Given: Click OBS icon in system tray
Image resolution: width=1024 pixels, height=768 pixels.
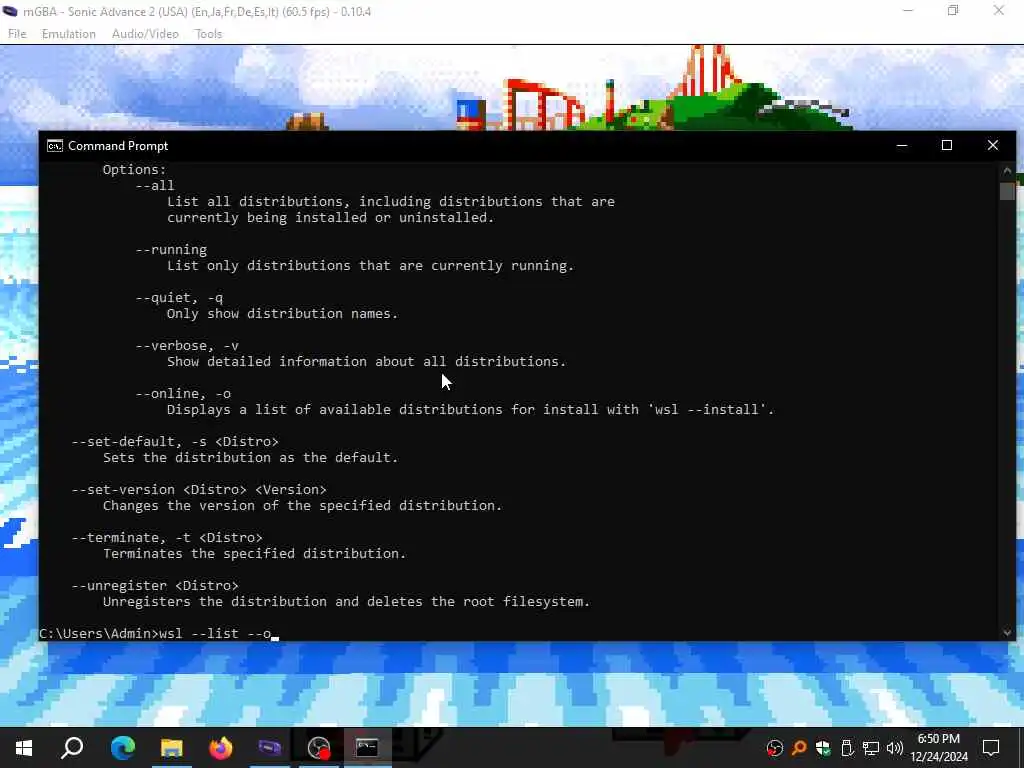Looking at the screenshot, I should [775, 748].
